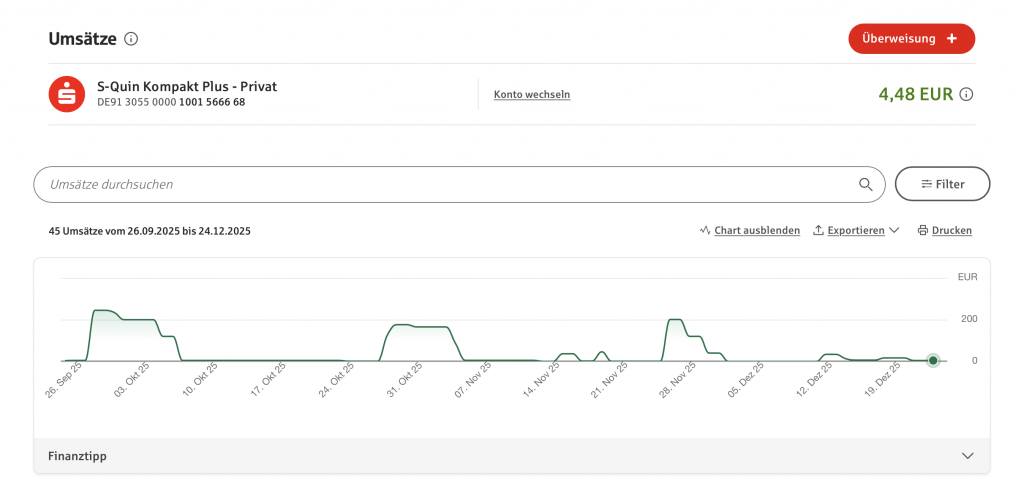
Task: Hide the chart via Chart ausblenden
Action: pyautogui.click(x=756, y=230)
